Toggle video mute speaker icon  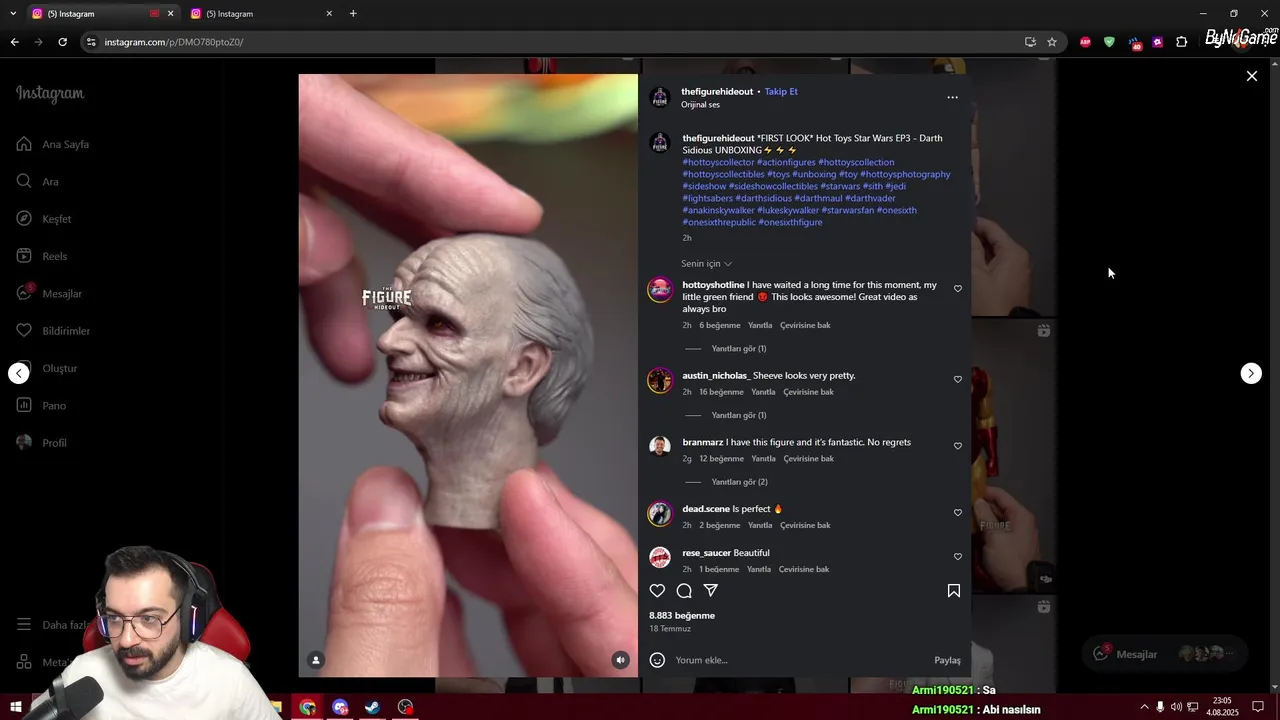coord(621,660)
